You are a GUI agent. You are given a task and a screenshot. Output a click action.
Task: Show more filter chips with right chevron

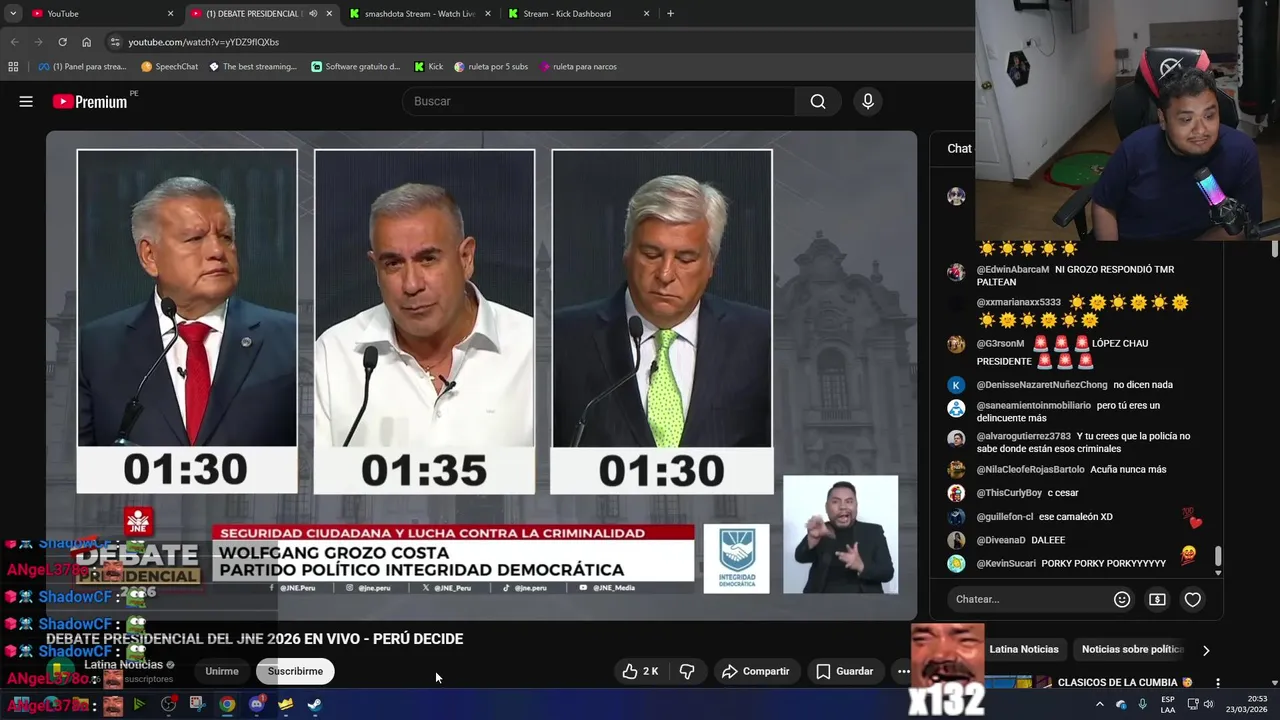point(1206,650)
